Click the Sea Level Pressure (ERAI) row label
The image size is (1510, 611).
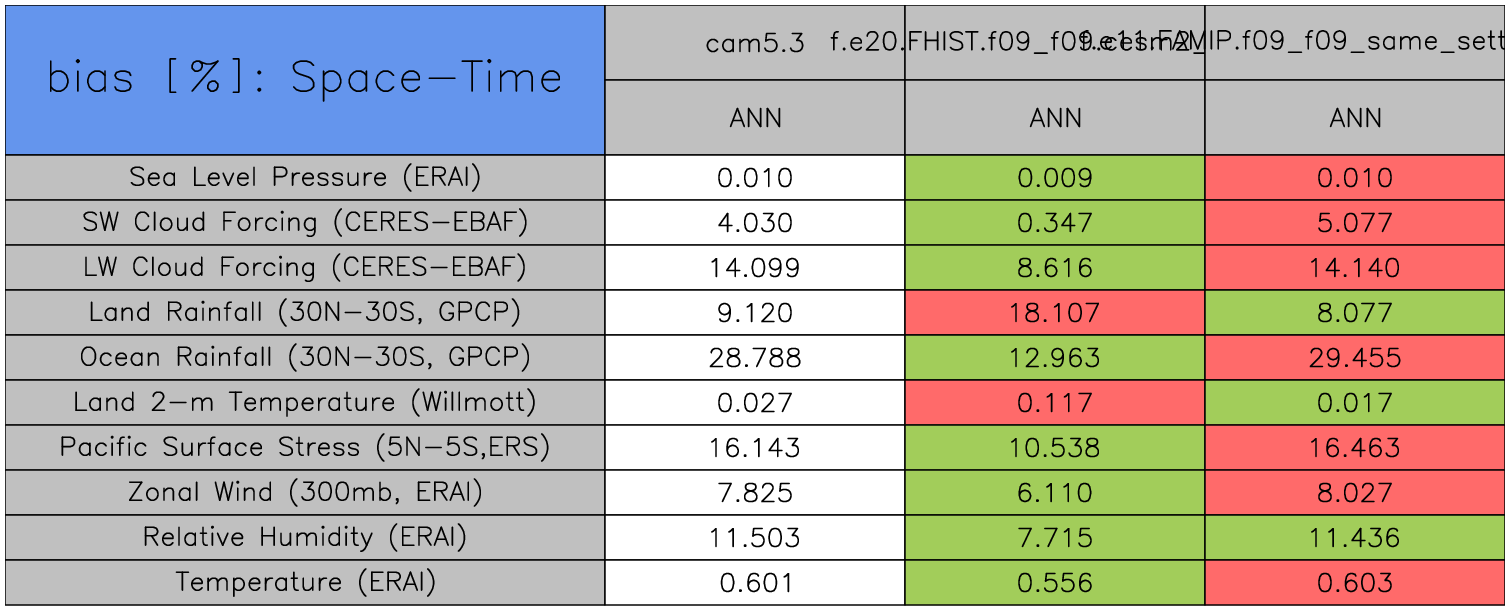click(305, 177)
